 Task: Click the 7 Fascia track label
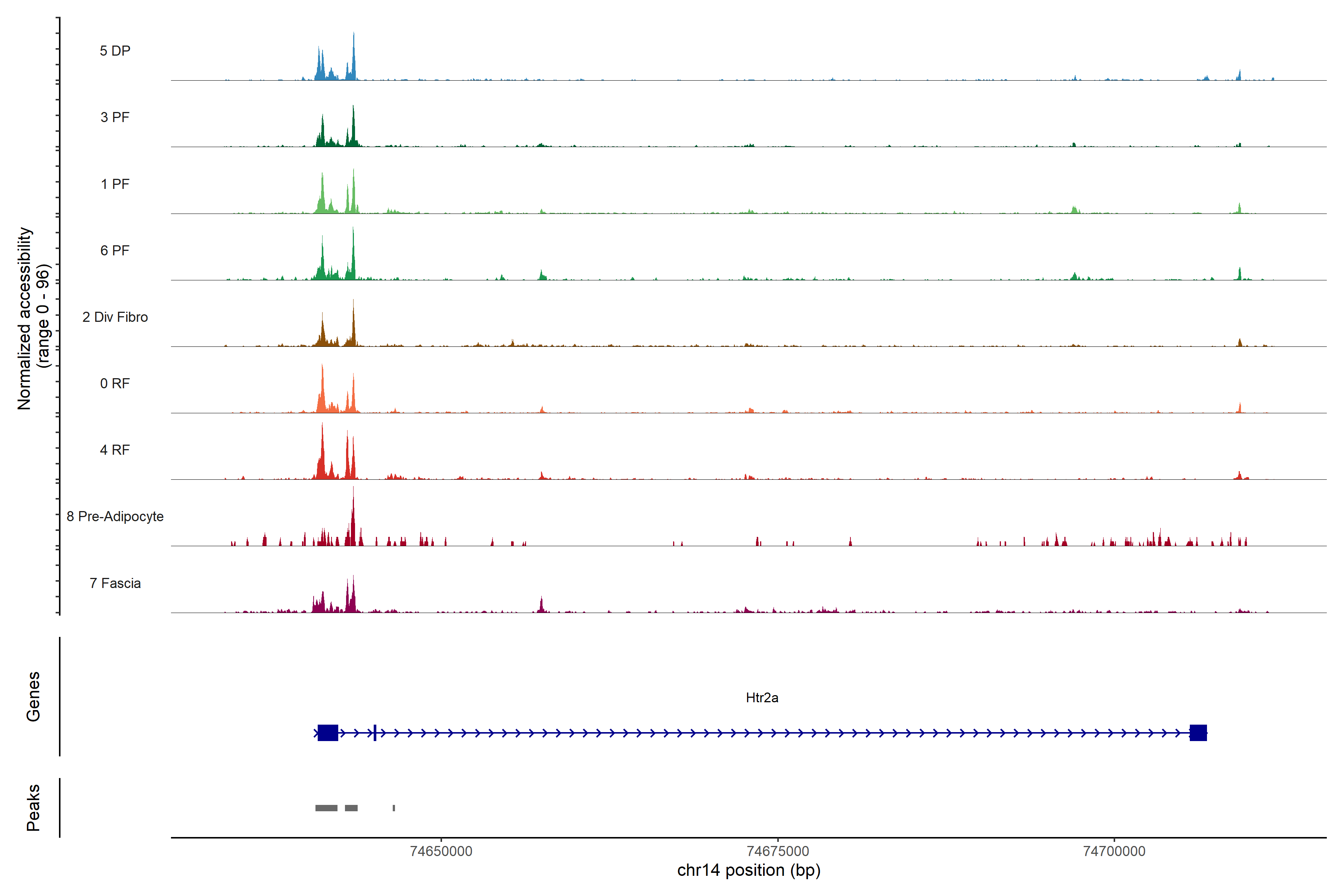(x=115, y=583)
